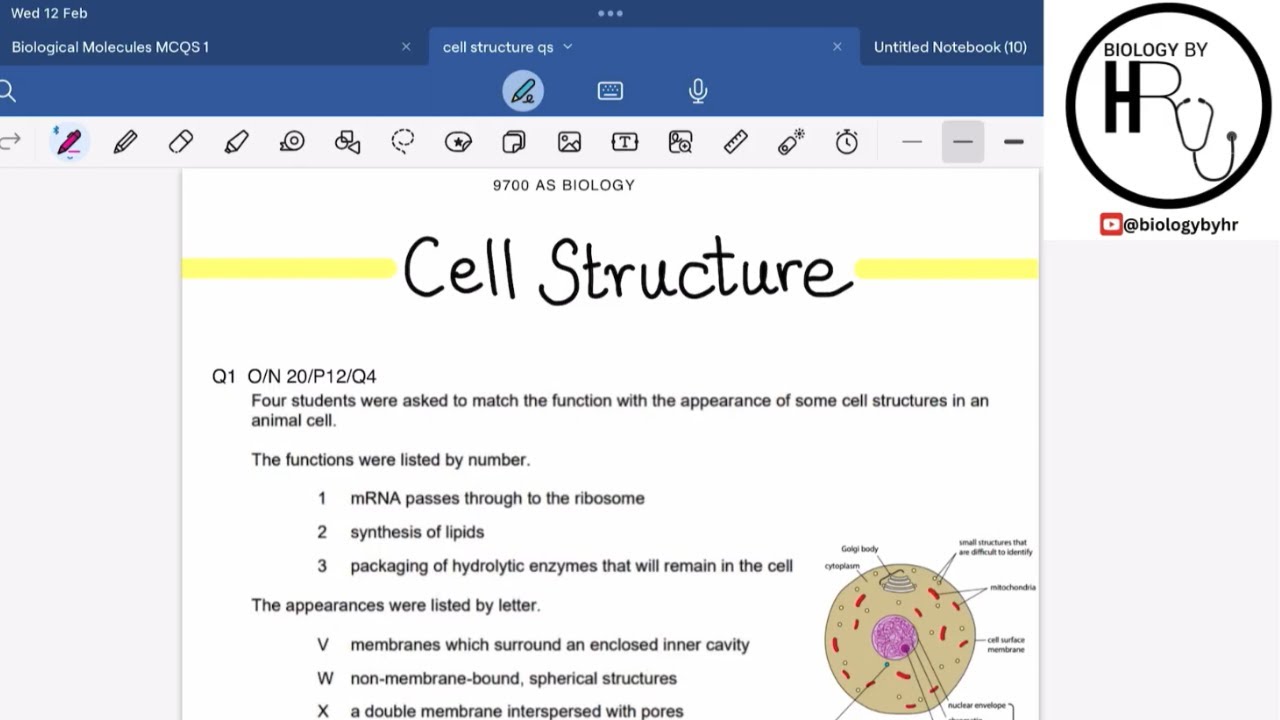1280x720 pixels.
Task: Select the pink pen tool
Action: pyautogui.click(x=69, y=142)
